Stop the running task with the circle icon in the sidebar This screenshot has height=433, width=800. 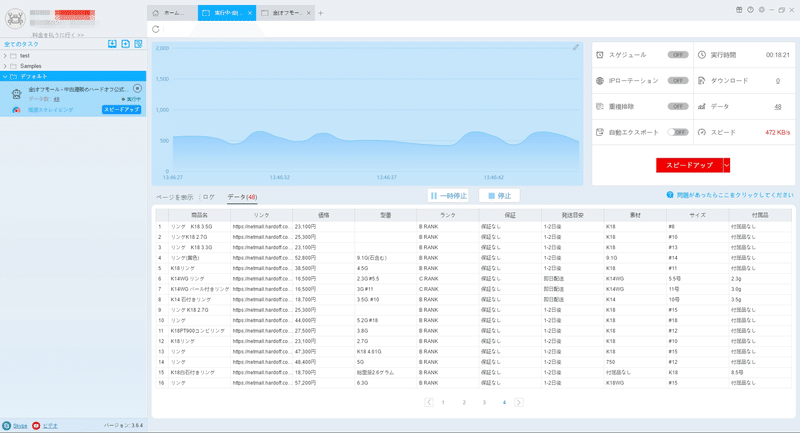tap(137, 88)
